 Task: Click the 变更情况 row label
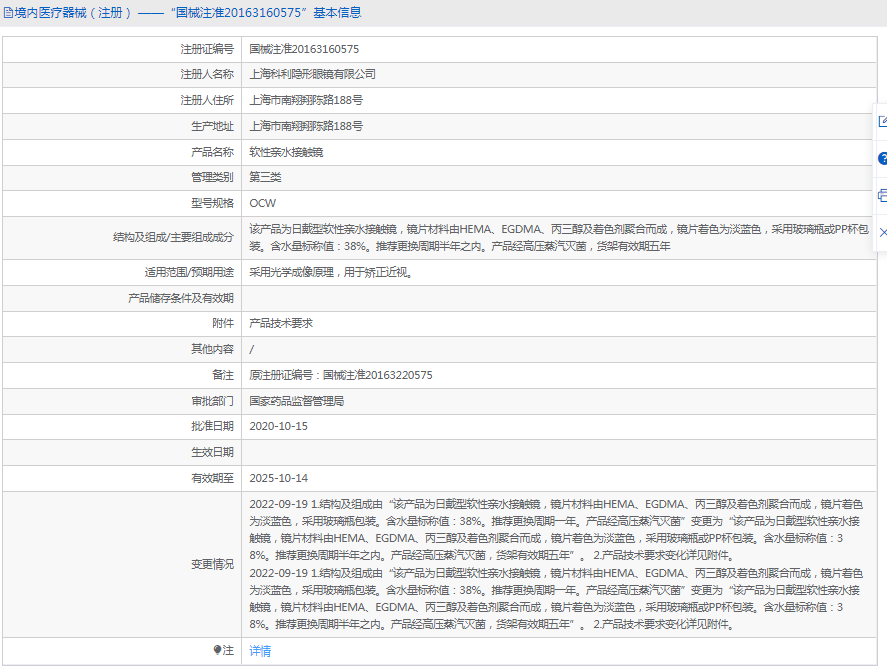211,564
